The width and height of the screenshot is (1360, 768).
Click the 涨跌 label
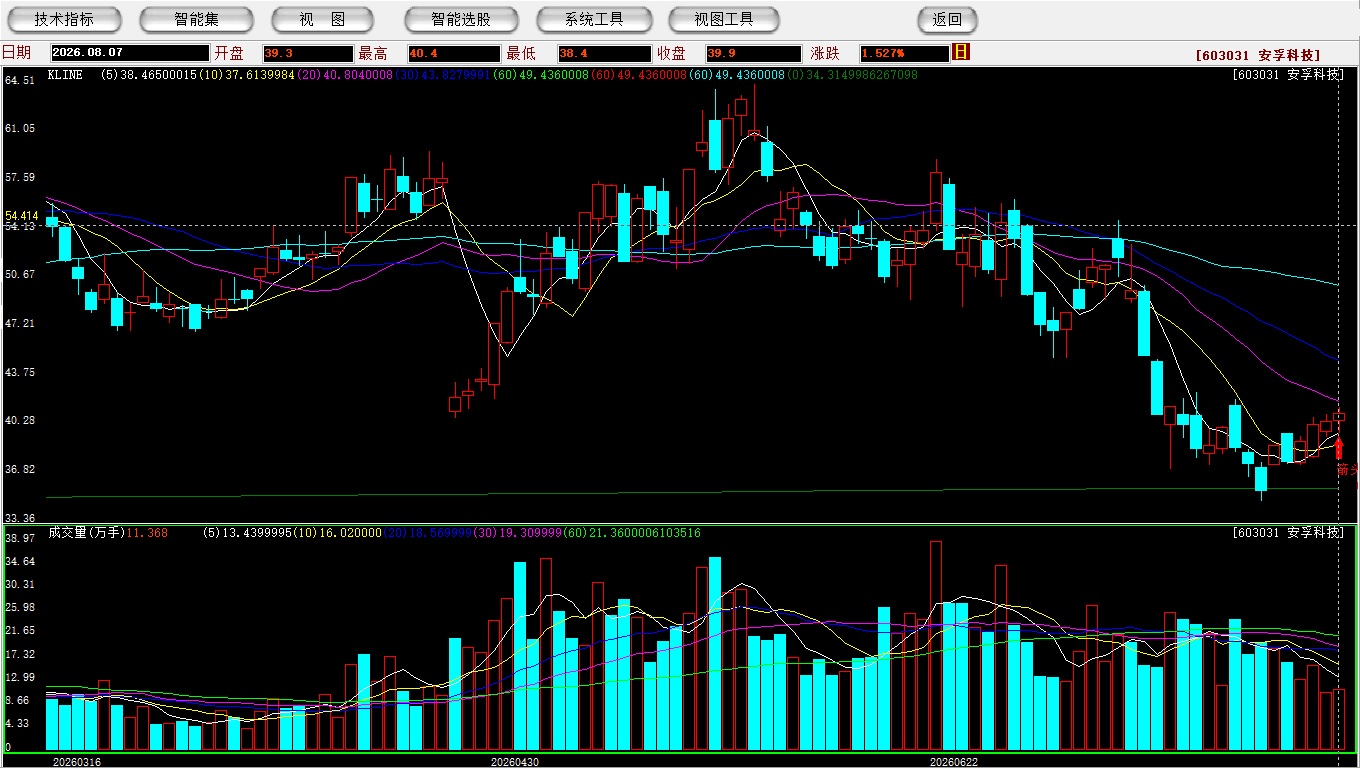coord(825,53)
